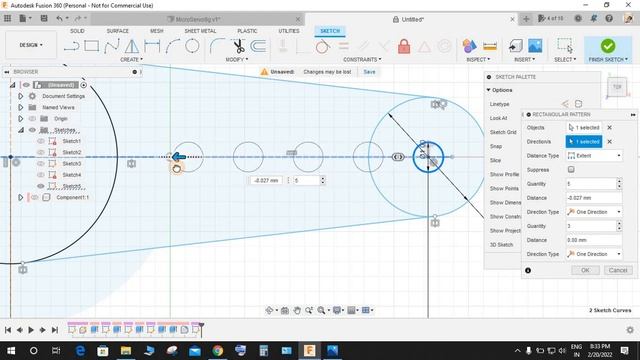
Task: Open the Distance Type Extent dropdown
Action: 594,156
